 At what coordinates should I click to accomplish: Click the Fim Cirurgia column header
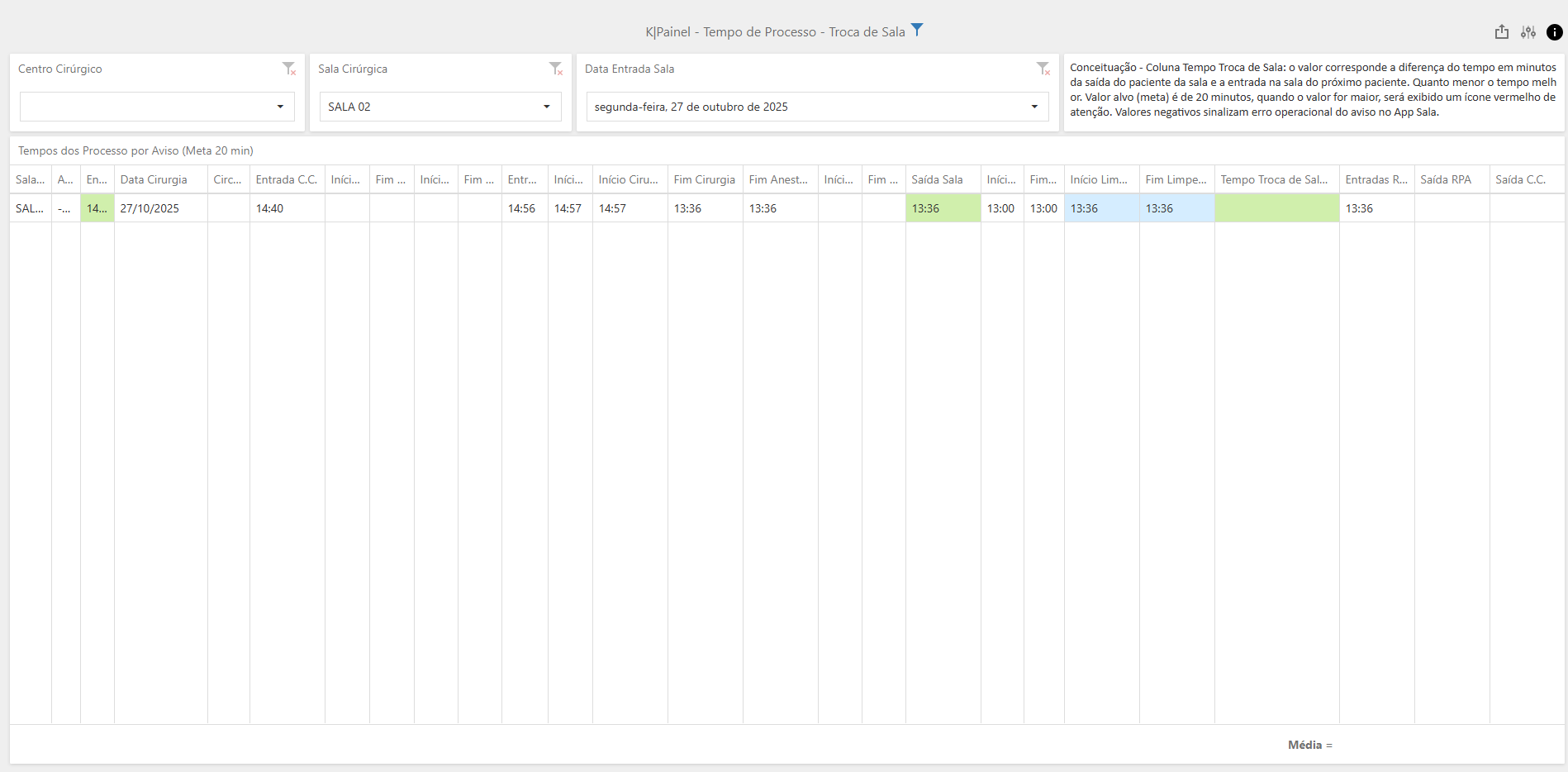(705, 179)
